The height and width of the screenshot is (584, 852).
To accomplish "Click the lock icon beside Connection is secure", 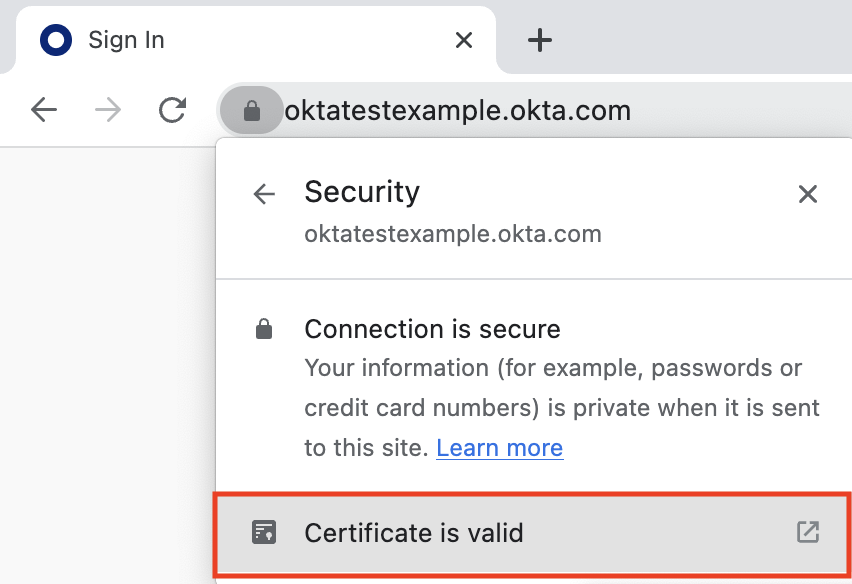I will pos(265,327).
